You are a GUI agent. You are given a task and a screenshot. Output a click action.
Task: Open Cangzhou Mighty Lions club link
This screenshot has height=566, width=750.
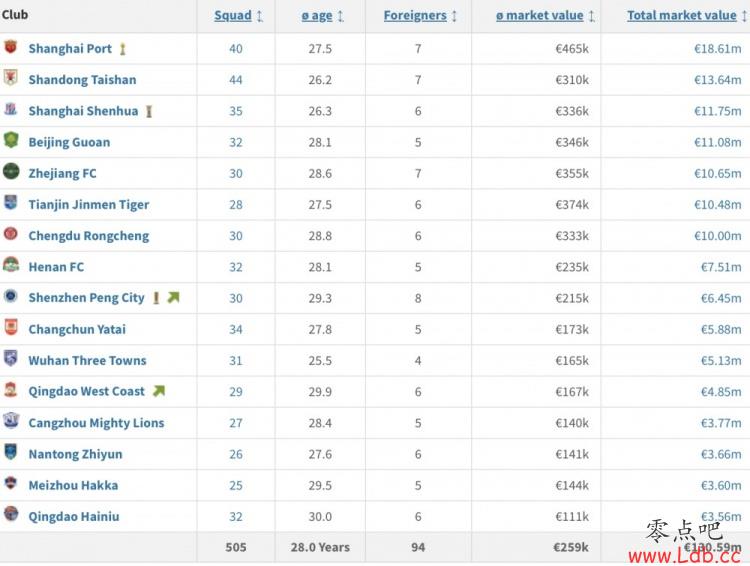coord(96,423)
